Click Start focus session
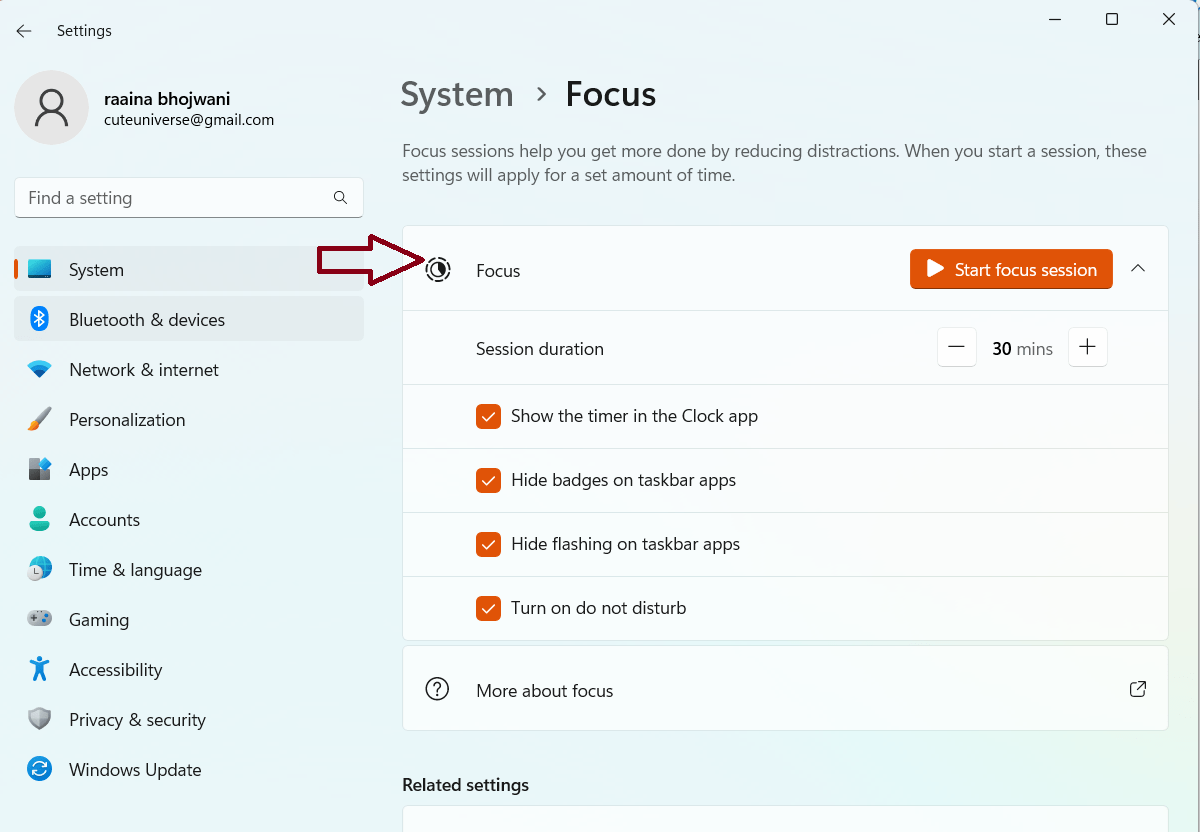 tap(1010, 269)
